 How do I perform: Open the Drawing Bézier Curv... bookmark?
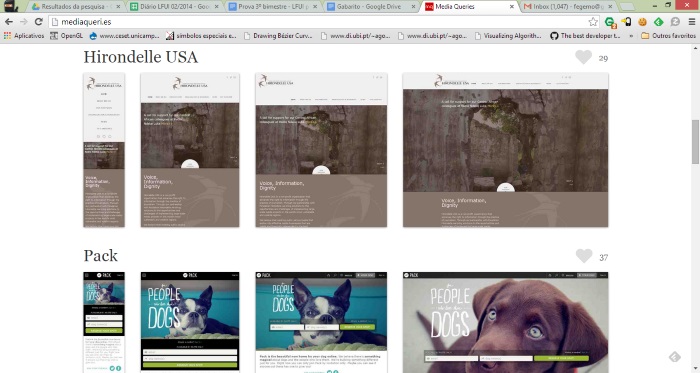point(278,36)
